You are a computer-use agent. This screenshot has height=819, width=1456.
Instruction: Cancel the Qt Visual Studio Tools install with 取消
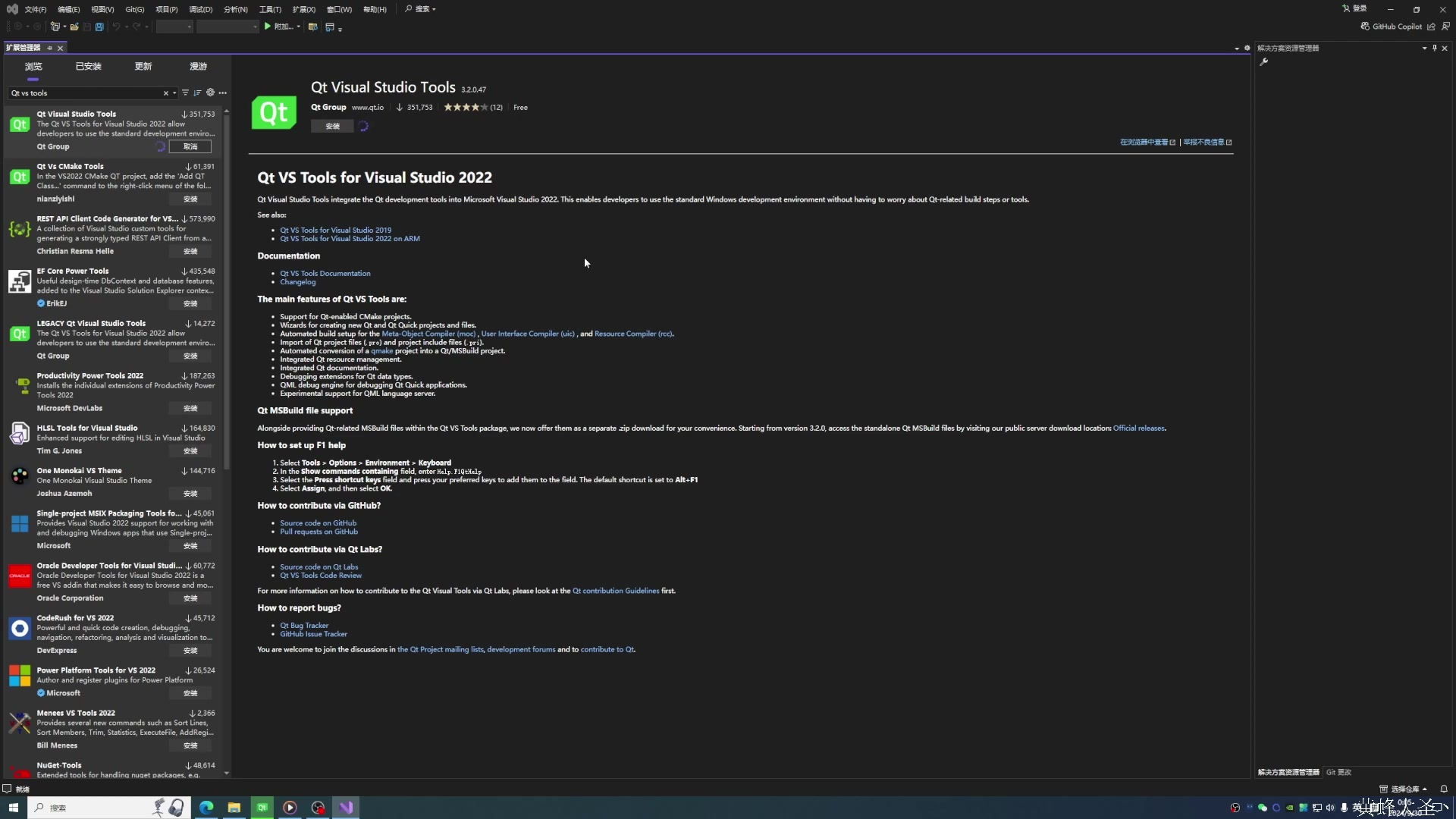tap(190, 146)
